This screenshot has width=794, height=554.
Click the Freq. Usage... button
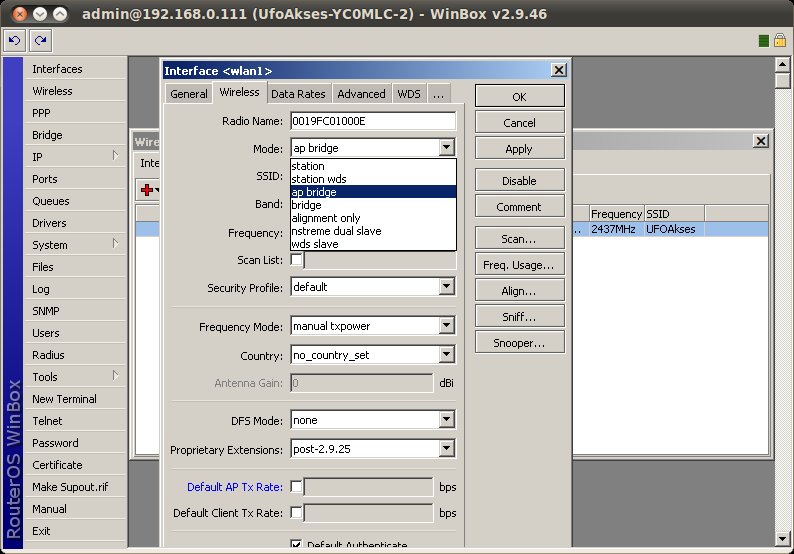pyautogui.click(x=519, y=265)
